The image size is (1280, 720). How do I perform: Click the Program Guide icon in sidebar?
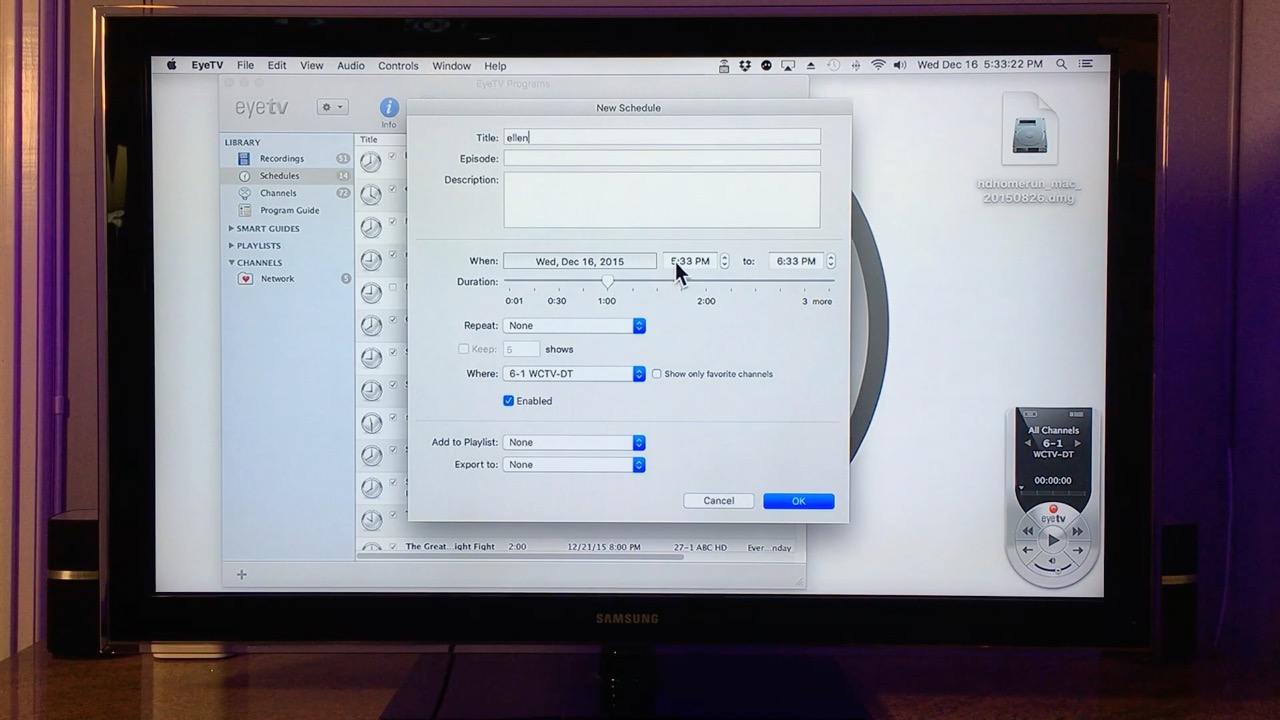244,210
